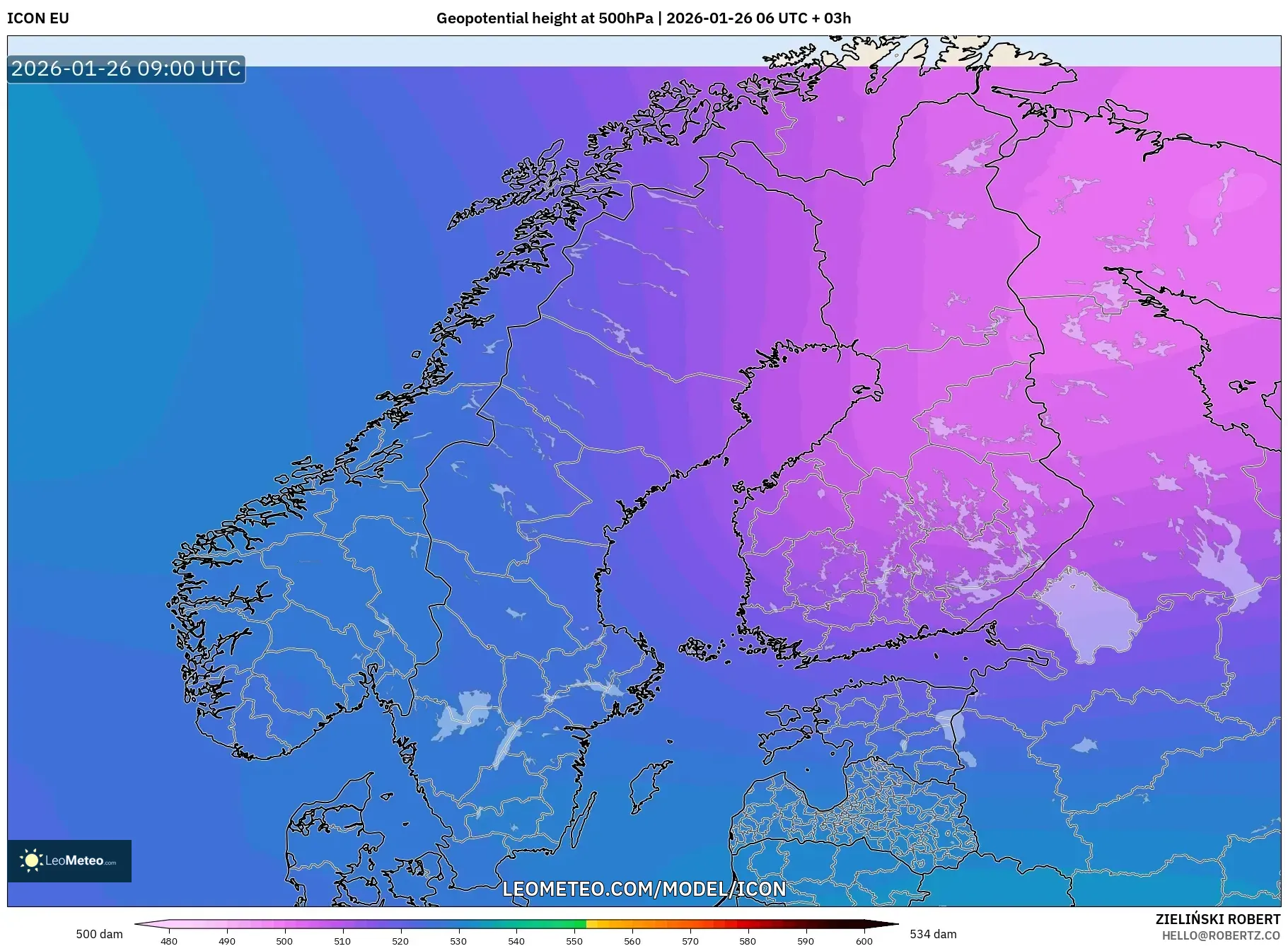Click the 500 dam minimum value label
The image size is (1288, 946).
pyautogui.click(x=99, y=934)
